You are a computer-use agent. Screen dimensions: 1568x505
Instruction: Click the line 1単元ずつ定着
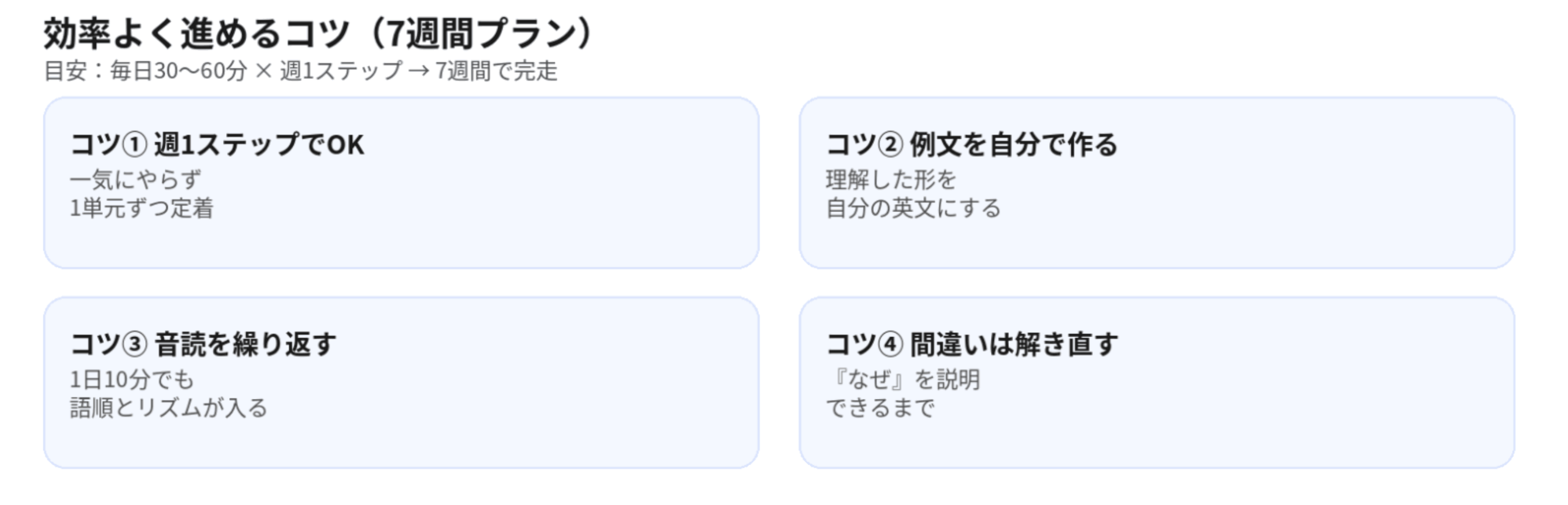coord(141,208)
